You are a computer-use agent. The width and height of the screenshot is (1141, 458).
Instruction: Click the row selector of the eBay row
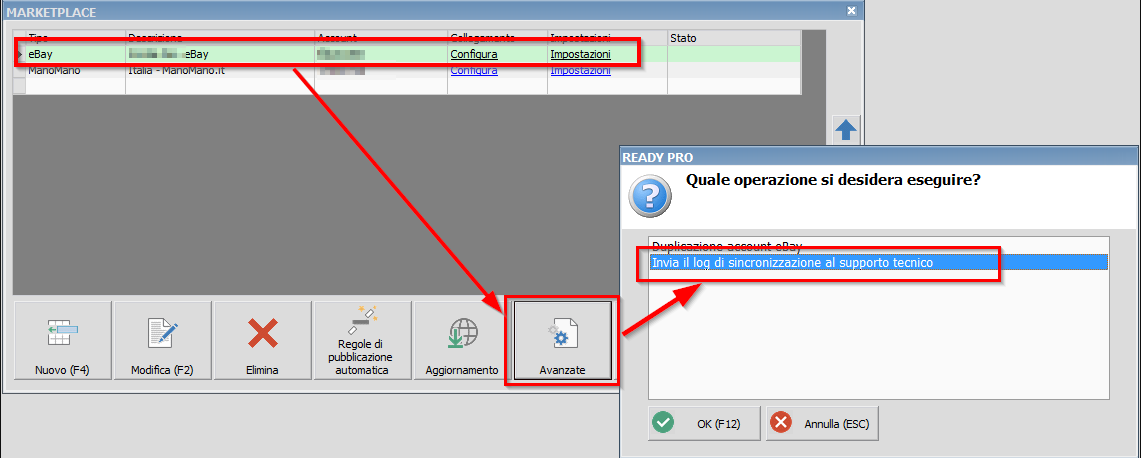tap(20, 55)
